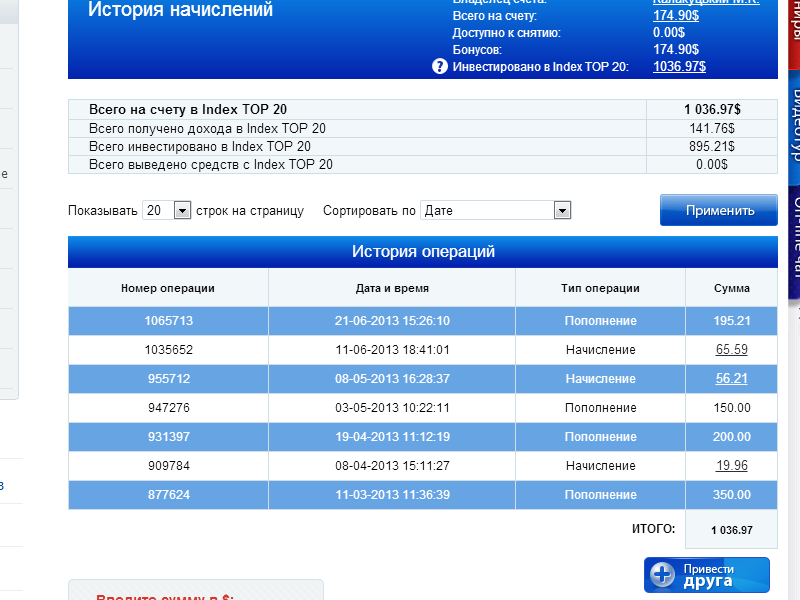Click the 0.00$ withdrawn funds value
800x600 pixels.
712,165
